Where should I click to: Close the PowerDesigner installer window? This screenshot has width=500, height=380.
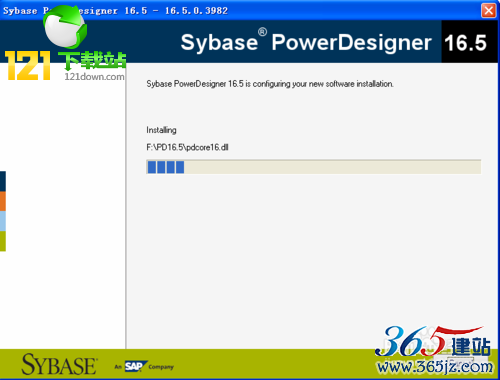coord(489,11)
